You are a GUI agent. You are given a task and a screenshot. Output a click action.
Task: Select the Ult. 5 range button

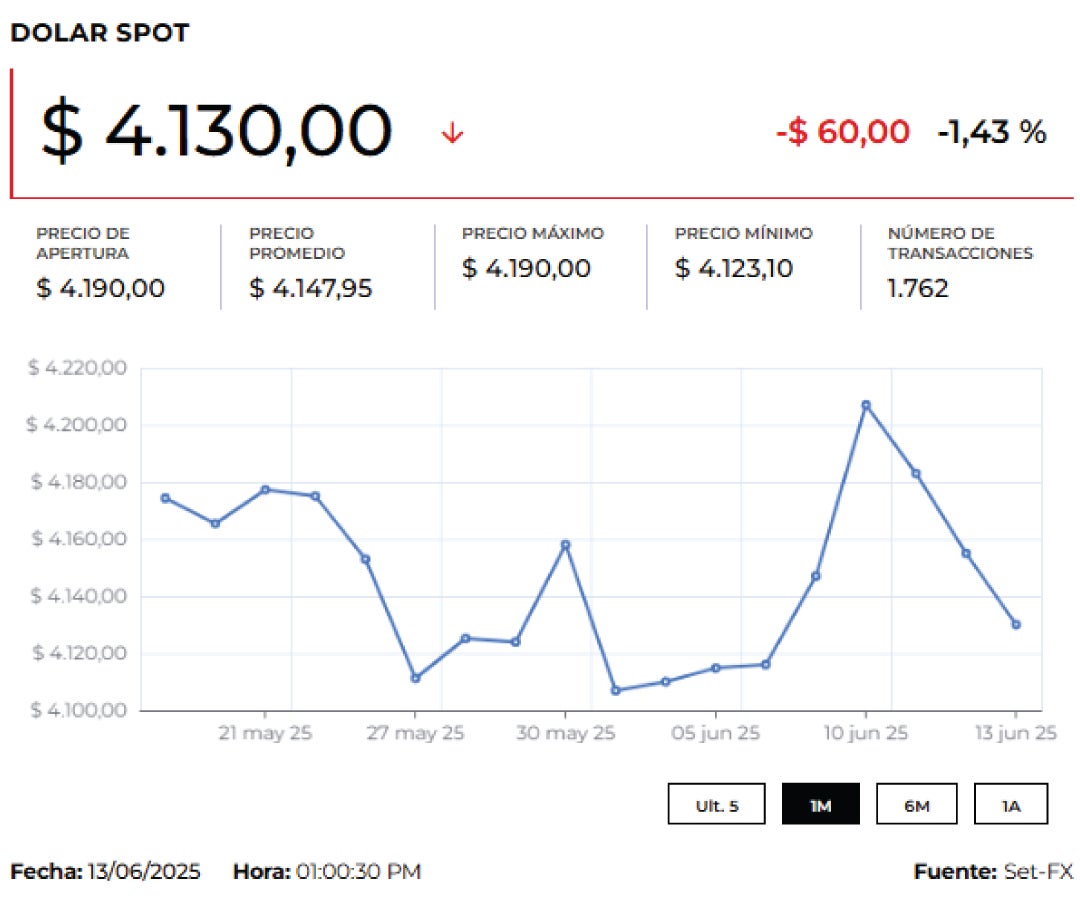(717, 804)
